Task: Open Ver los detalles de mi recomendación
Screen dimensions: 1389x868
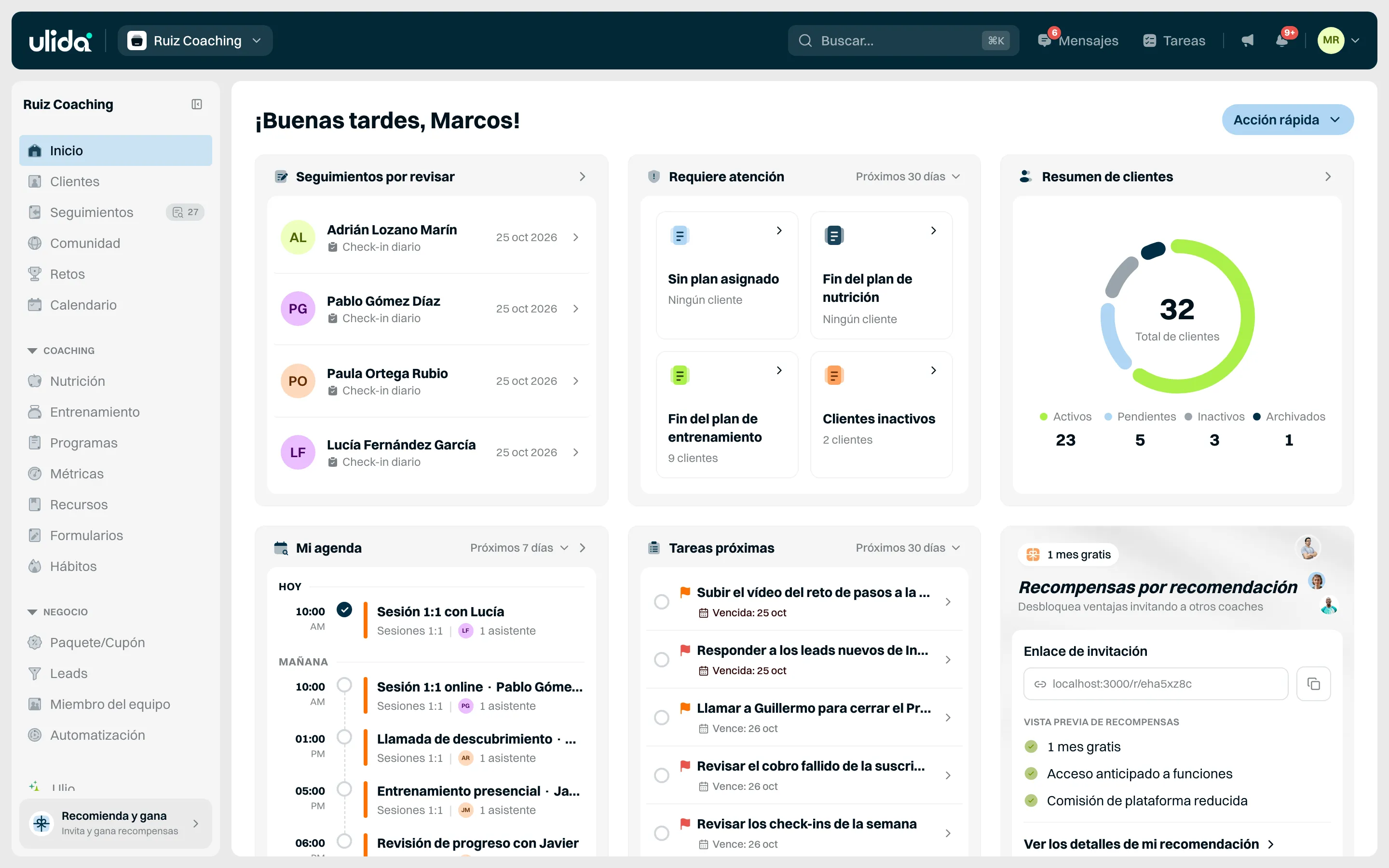Action: [x=1150, y=844]
